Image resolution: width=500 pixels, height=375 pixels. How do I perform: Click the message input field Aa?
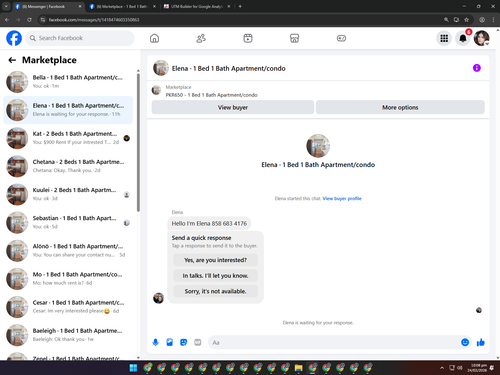(333, 342)
